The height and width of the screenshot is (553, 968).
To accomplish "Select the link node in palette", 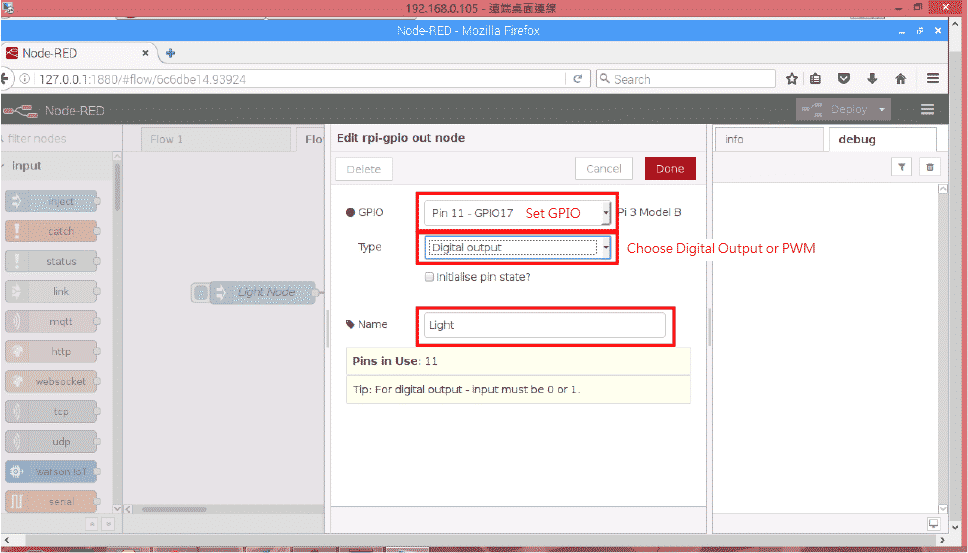I will click(x=52, y=291).
